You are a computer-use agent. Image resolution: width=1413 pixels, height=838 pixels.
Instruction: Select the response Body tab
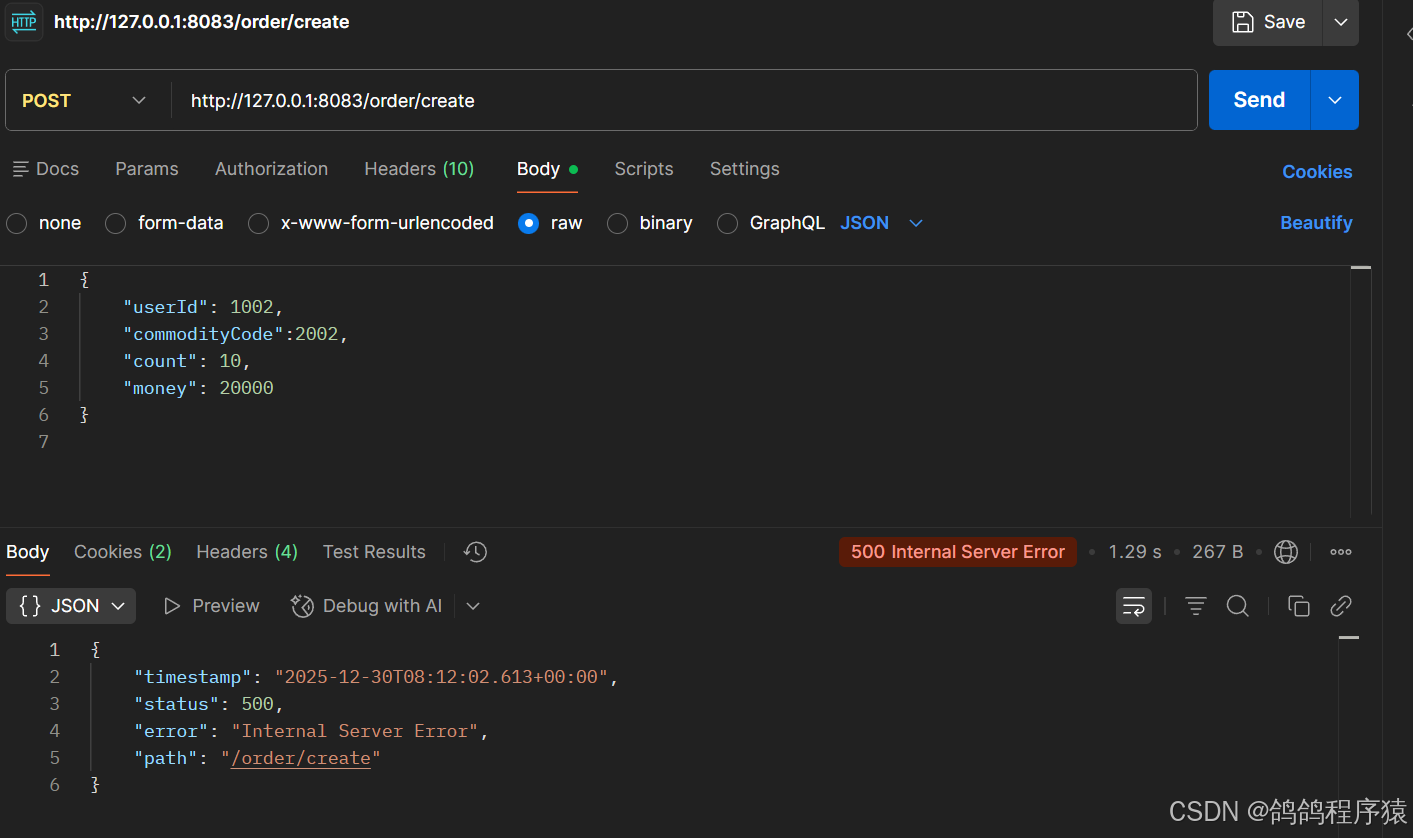pos(28,552)
